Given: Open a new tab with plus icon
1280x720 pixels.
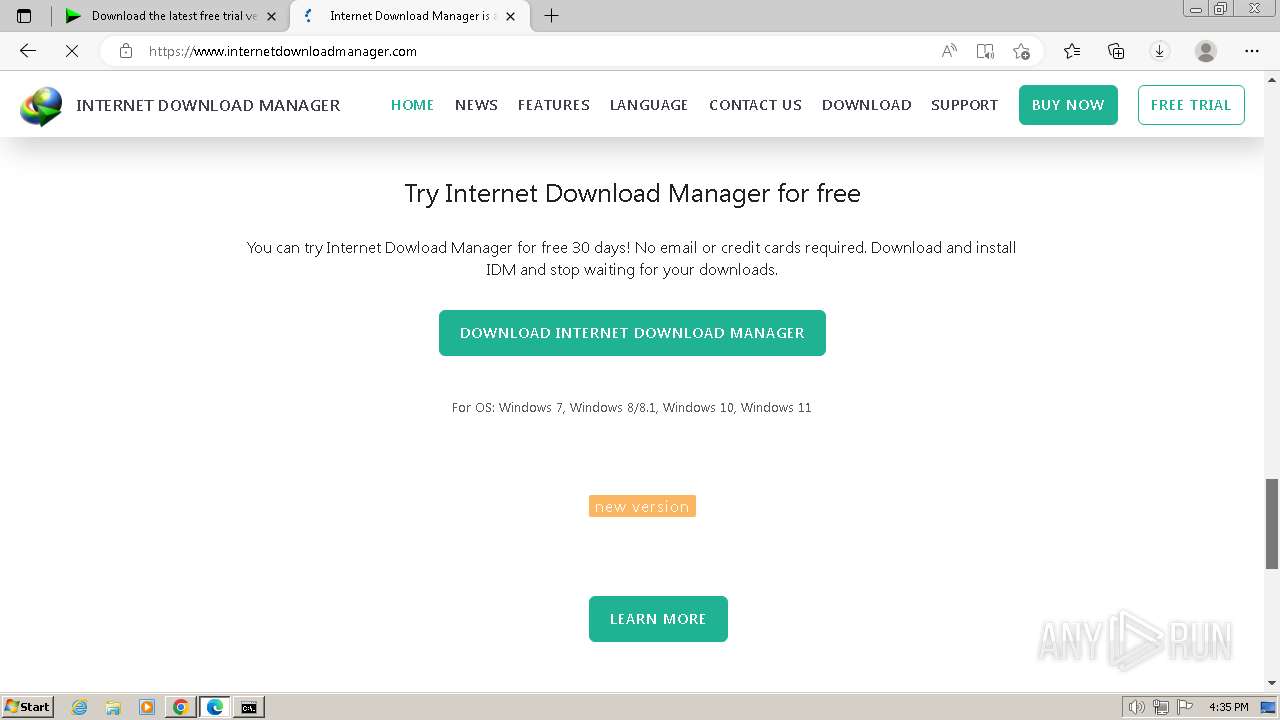Looking at the screenshot, I should click(551, 16).
